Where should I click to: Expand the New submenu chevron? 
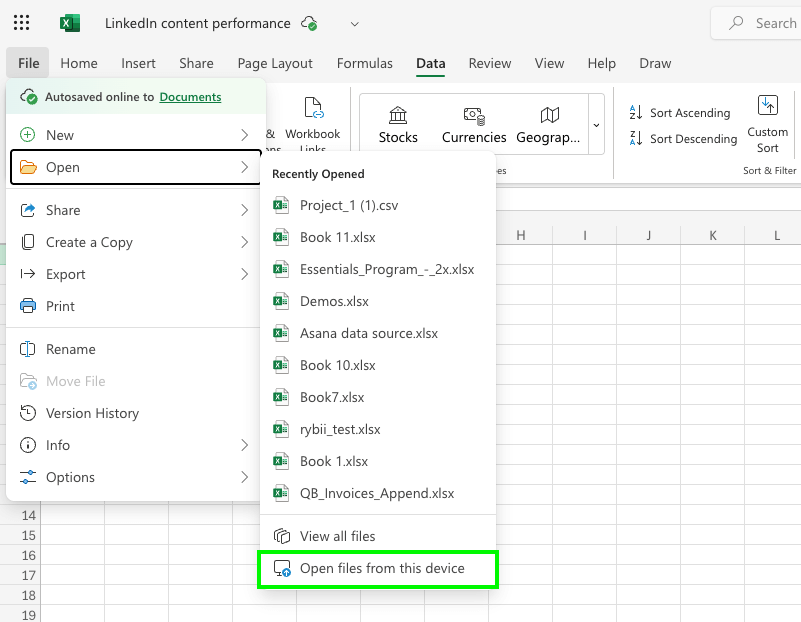tap(245, 135)
